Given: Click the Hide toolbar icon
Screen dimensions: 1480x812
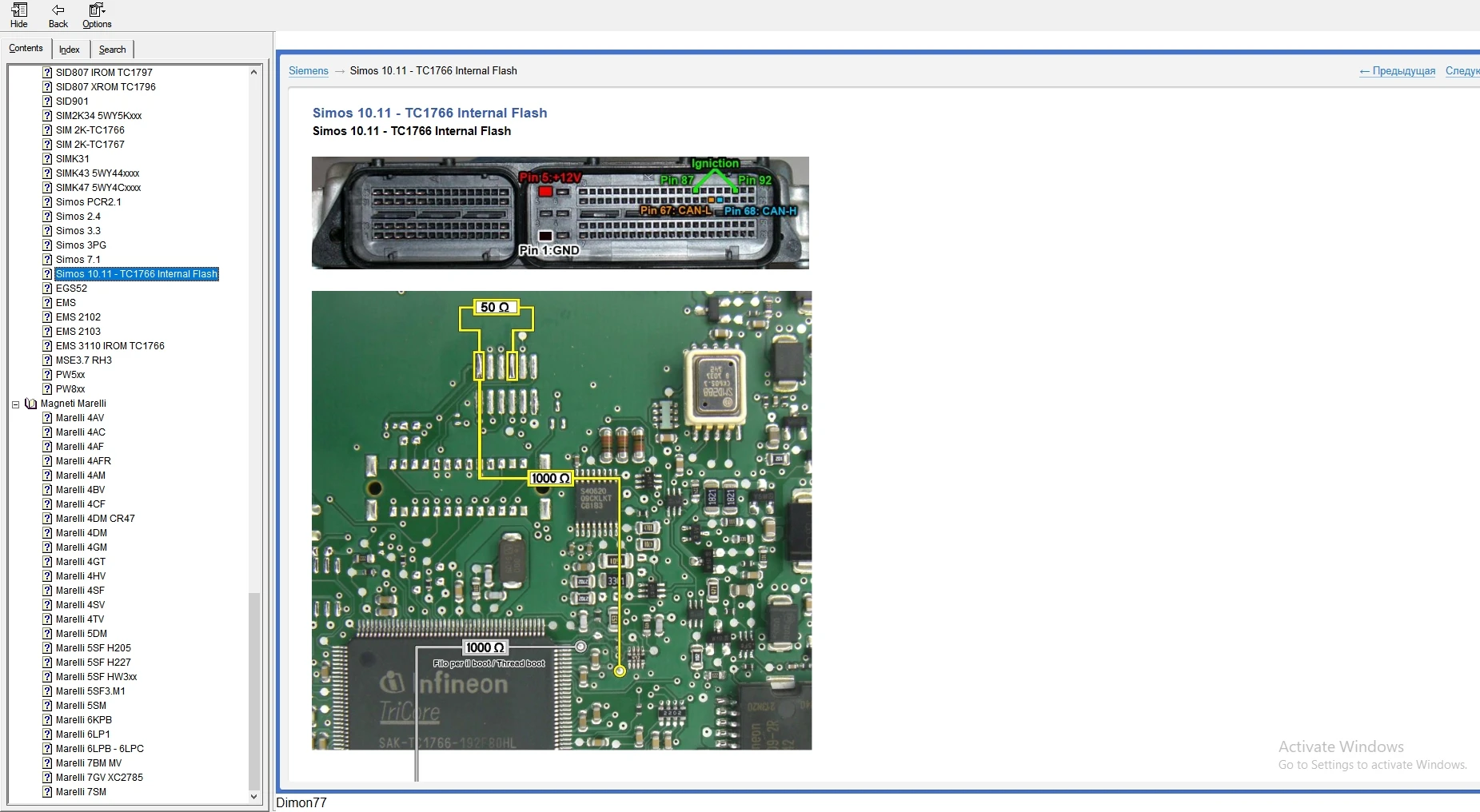Looking at the screenshot, I should 19,15.
